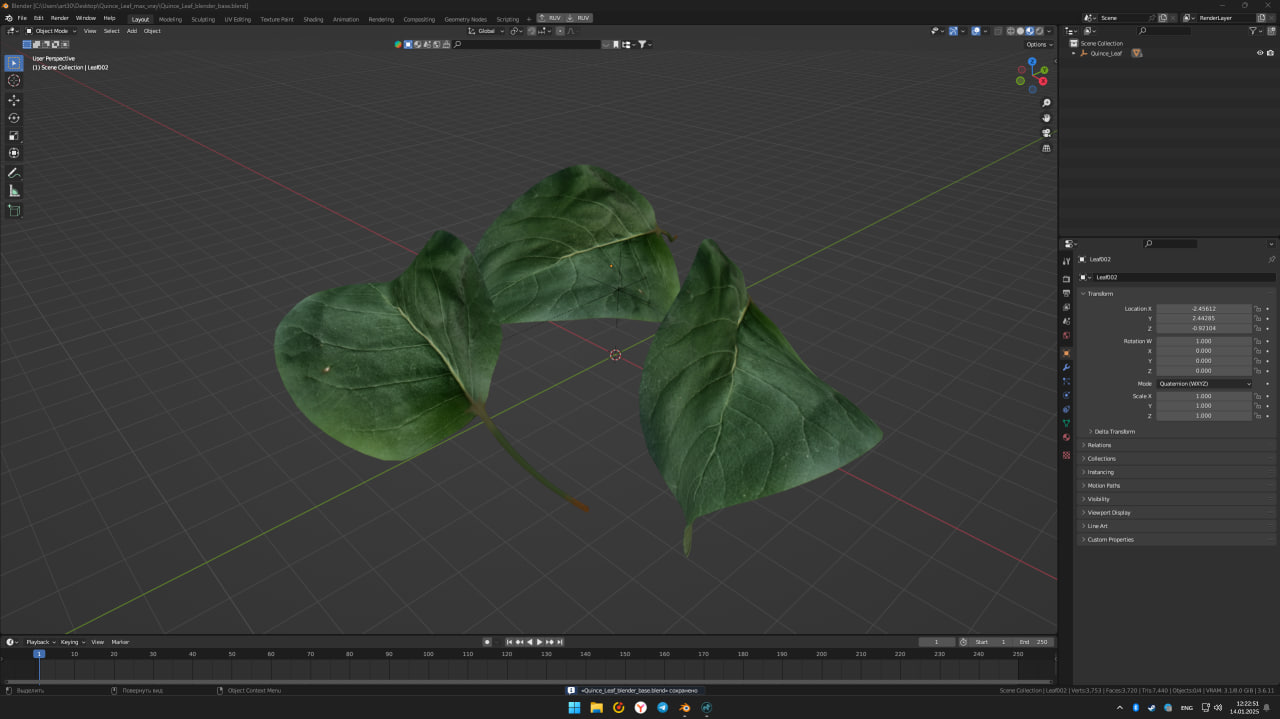Click the Options button in viewport
The height and width of the screenshot is (719, 1280).
[1038, 44]
